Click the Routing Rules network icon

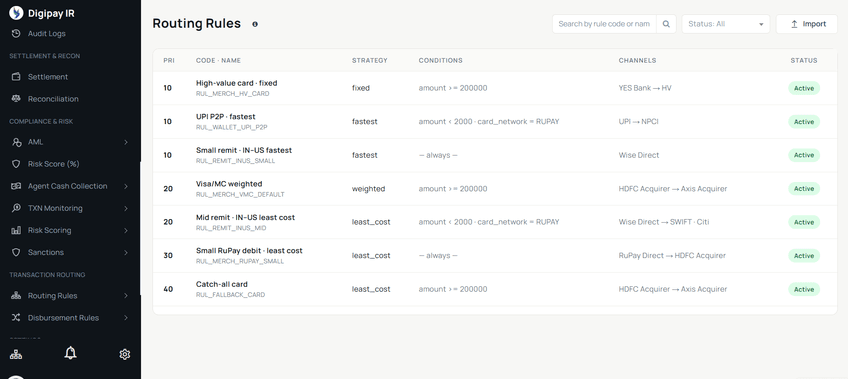coord(16,296)
